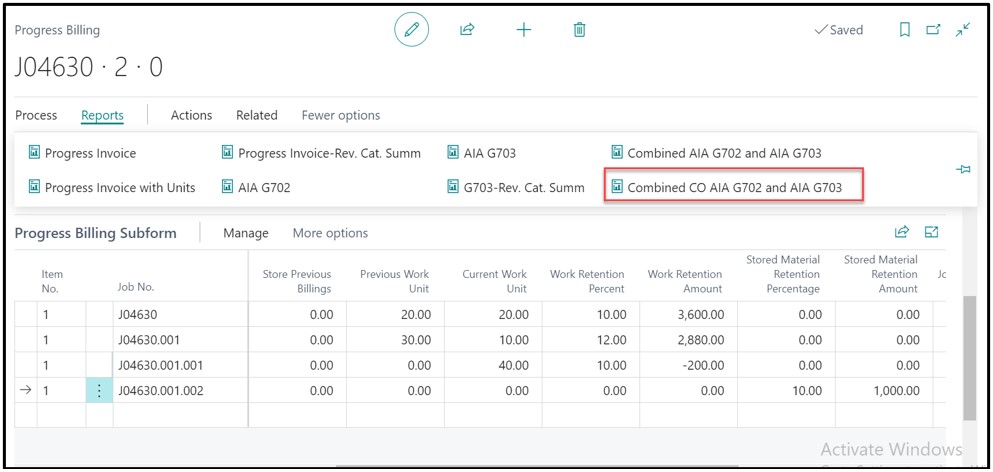Click the collapse arrows icon
This screenshot has width=993, height=472.
coord(962,30)
